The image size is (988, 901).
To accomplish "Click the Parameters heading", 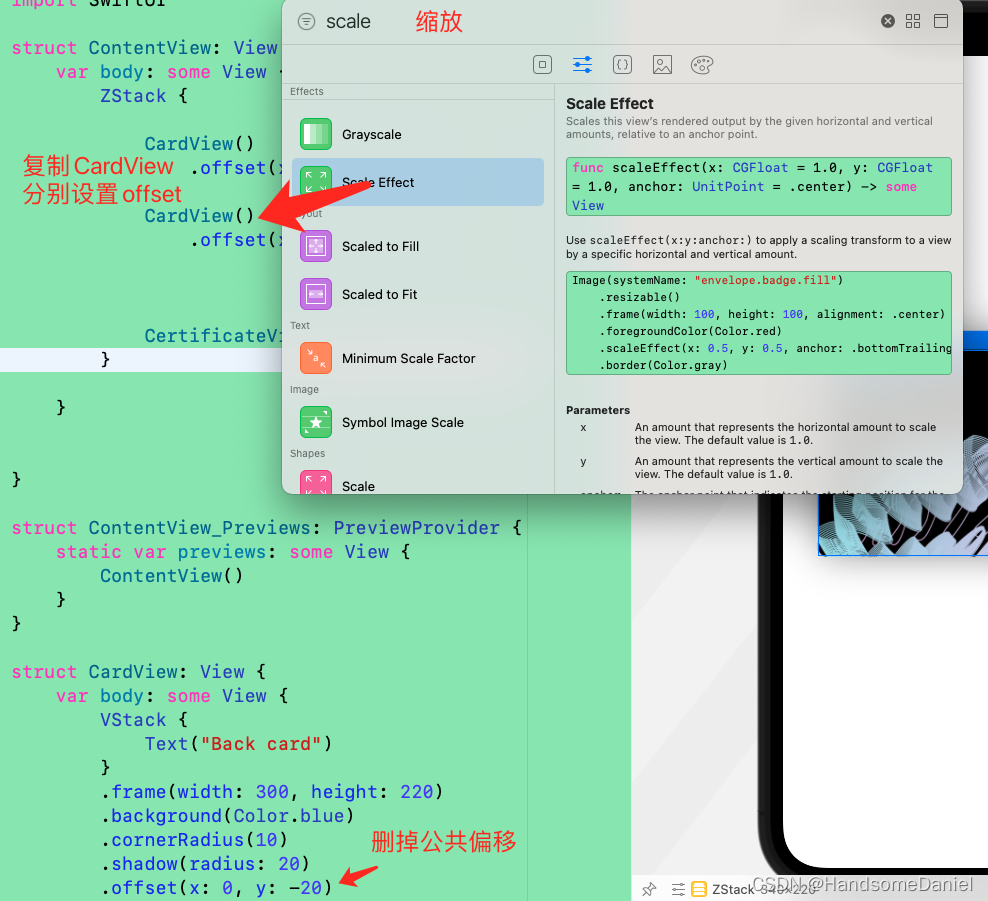I will point(598,410).
